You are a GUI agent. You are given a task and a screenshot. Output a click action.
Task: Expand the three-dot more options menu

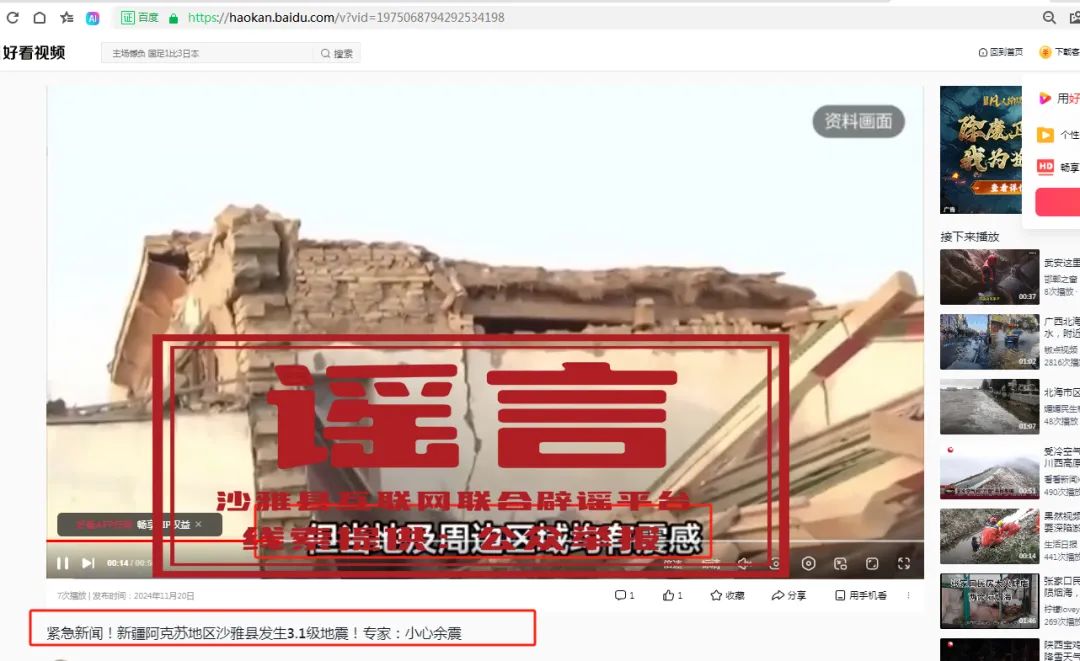pos(908,595)
